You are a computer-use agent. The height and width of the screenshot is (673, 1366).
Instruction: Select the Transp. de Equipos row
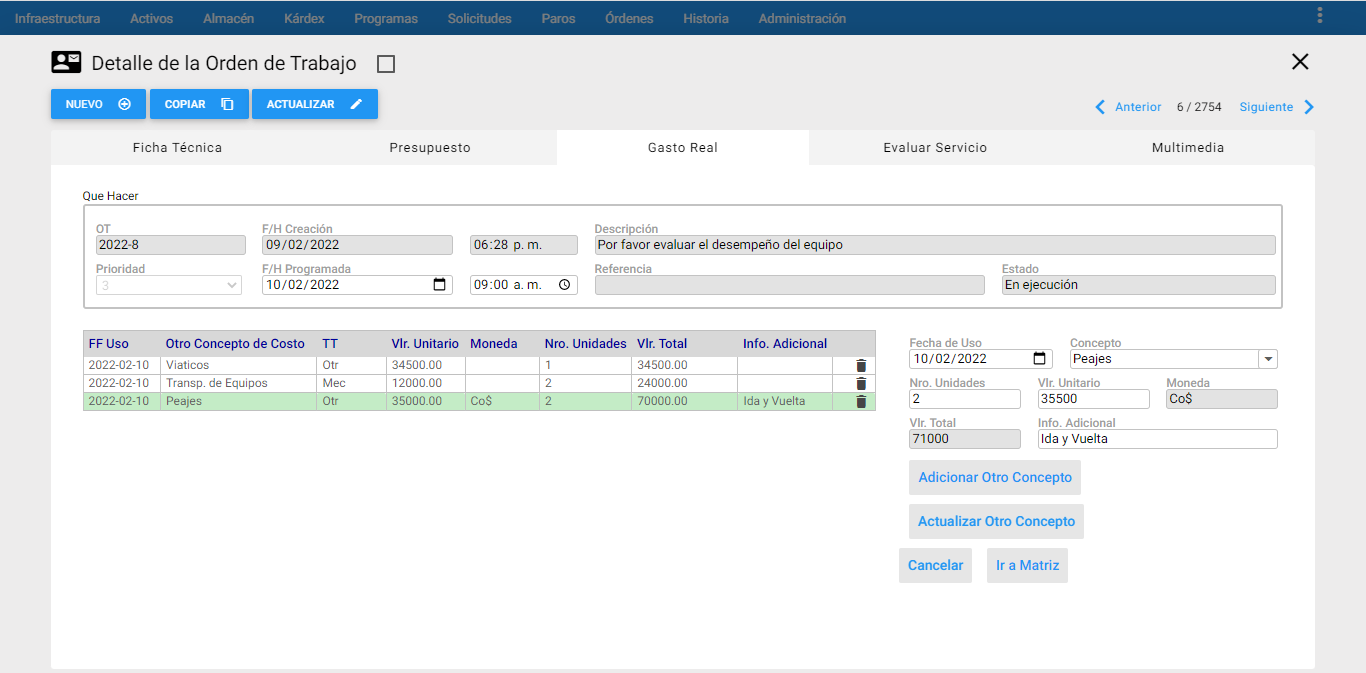479,383
